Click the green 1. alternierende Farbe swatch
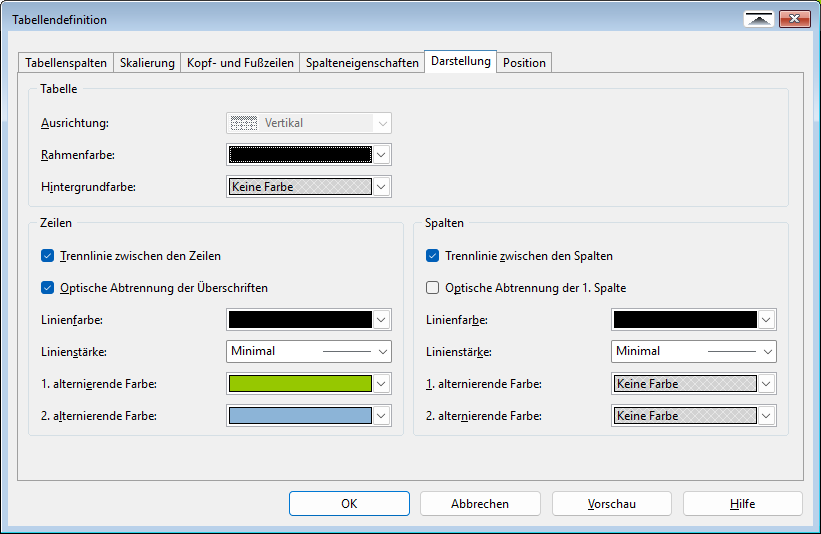This screenshot has width=821, height=534. 300,384
